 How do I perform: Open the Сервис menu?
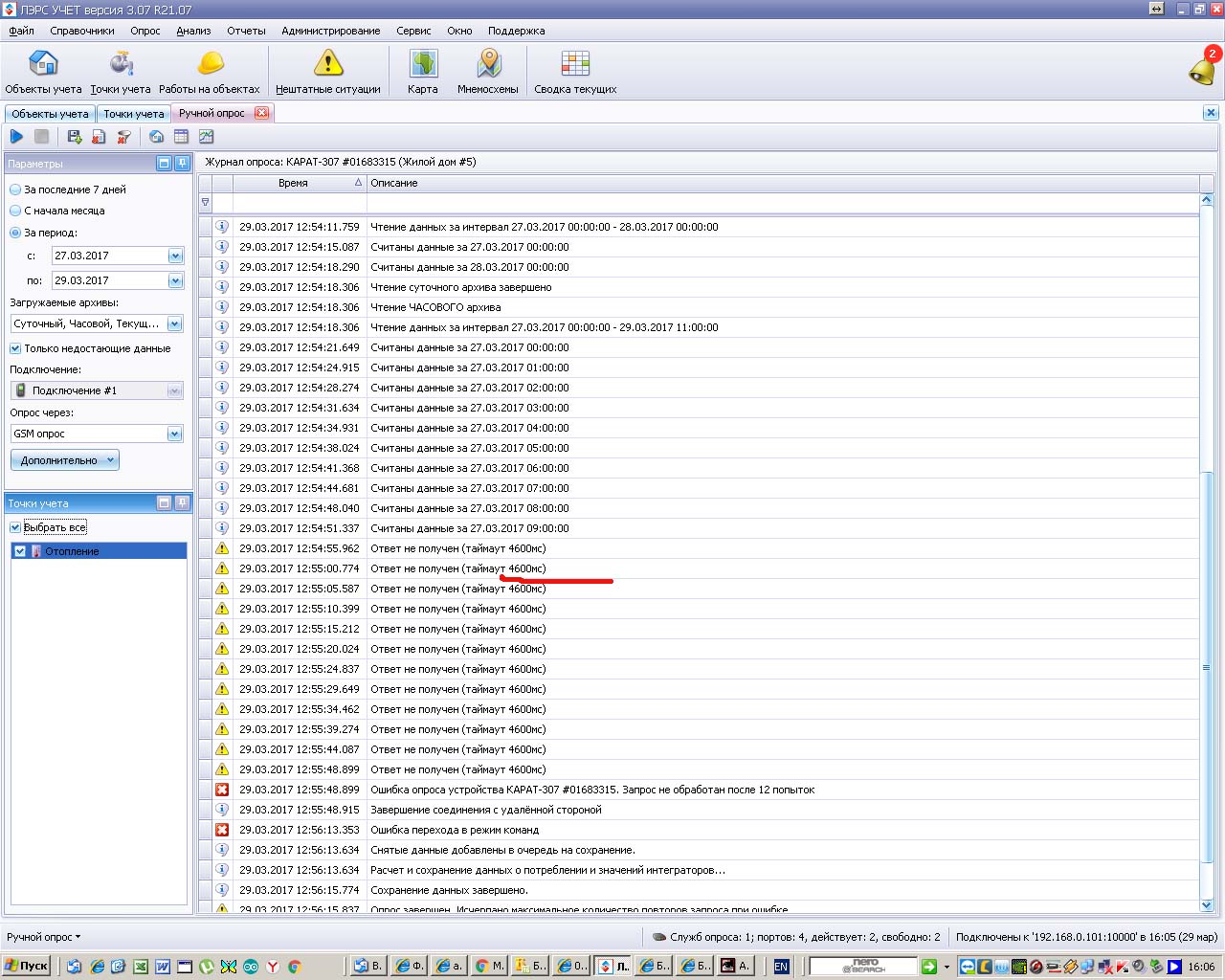pos(413,31)
